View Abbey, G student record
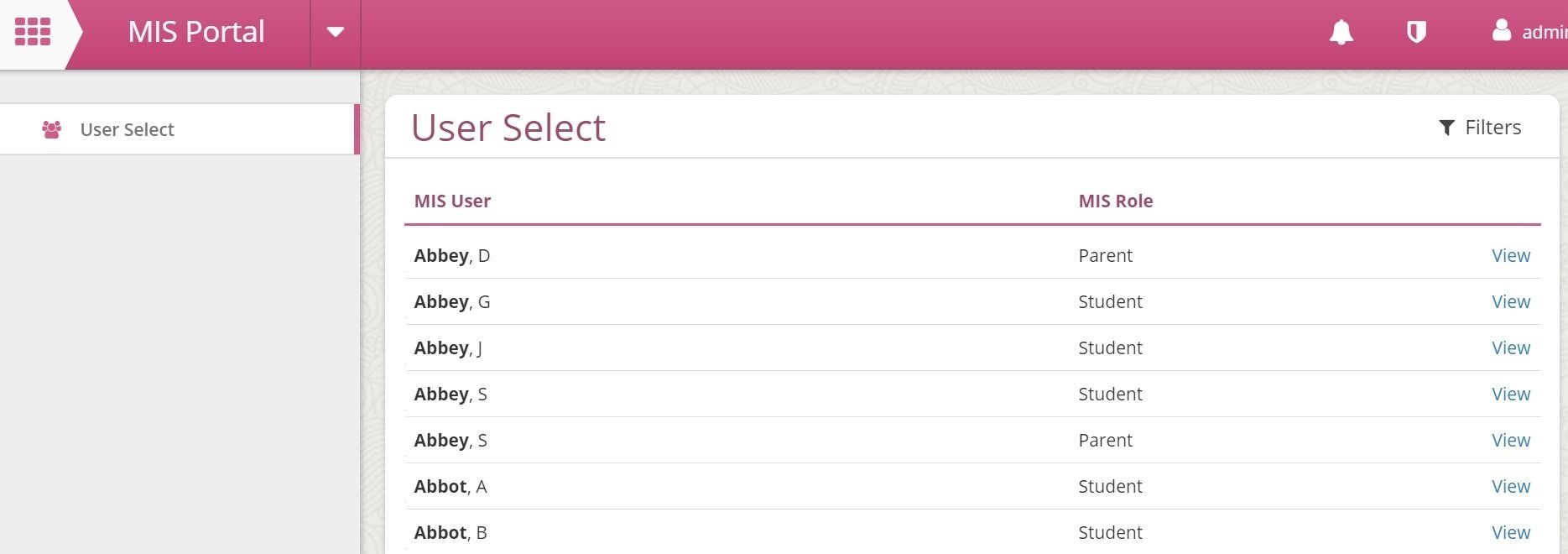Screen dimensions: 1568x554 1511,301
